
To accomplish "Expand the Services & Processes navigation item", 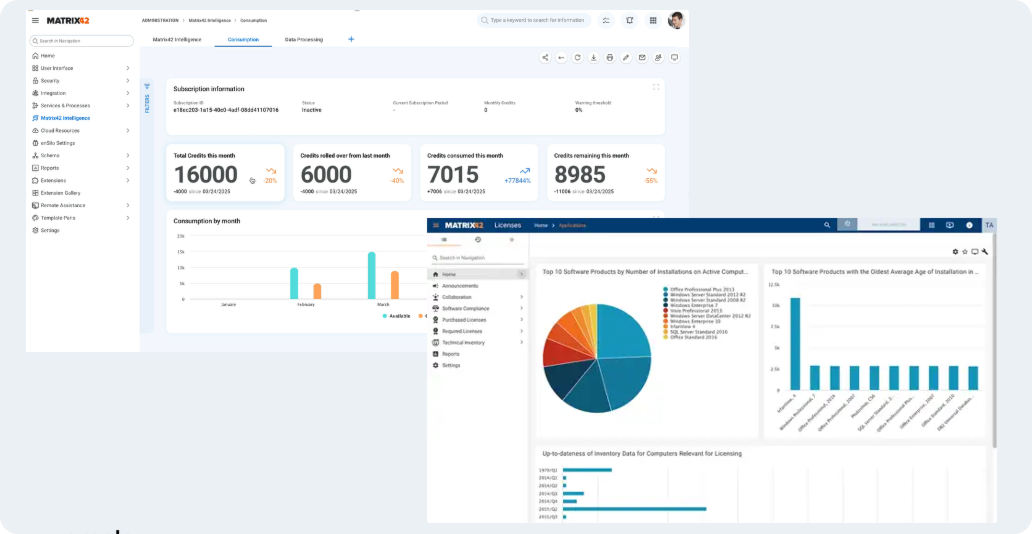I will 127,105.
